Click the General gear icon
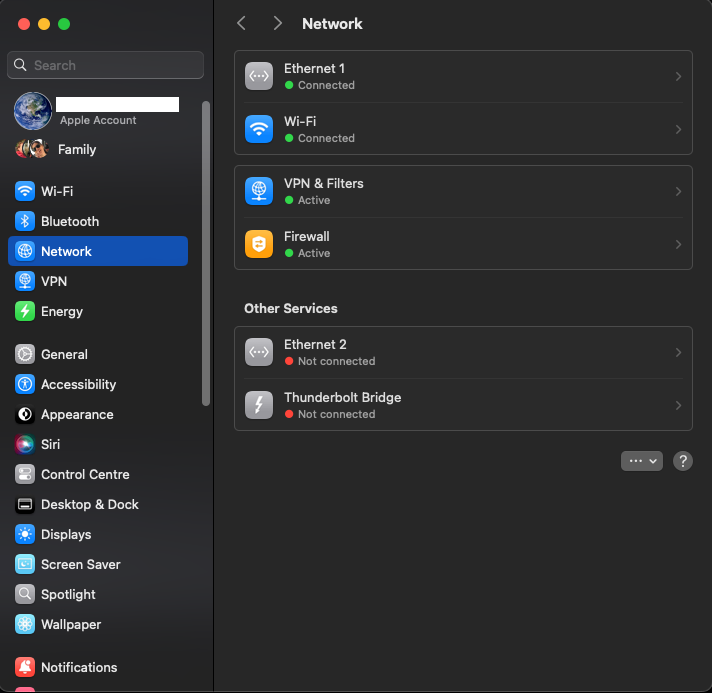 [x=25, y=354]
